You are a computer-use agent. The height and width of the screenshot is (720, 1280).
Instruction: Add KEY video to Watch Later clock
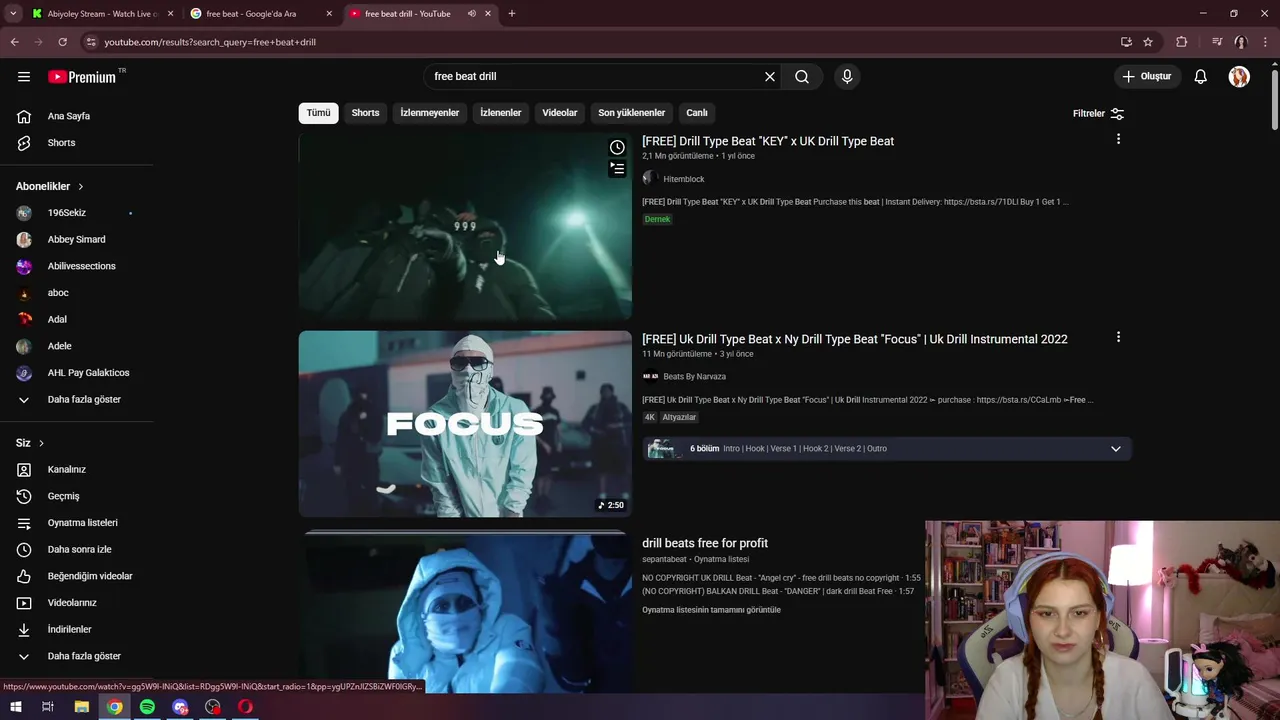click(618, 148)
